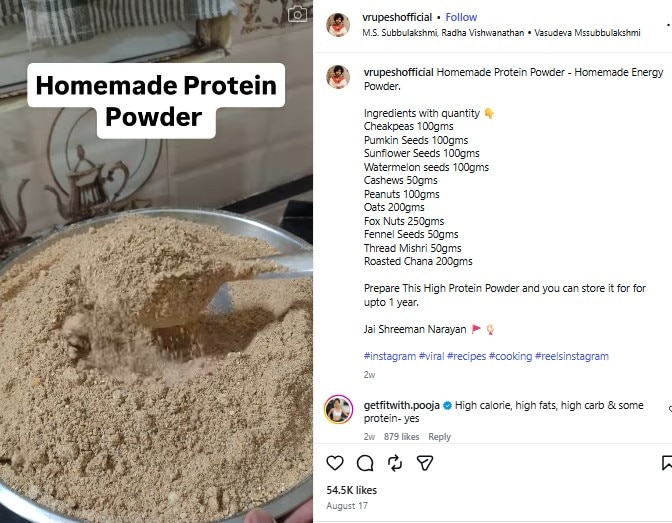Click the verified badge next to getfitwith.pooja

(447, 406)
